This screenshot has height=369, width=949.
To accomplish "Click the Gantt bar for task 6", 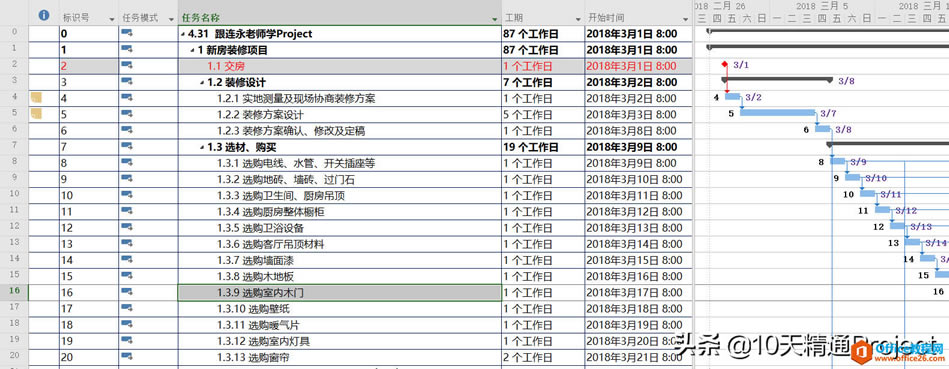I will [x=823, y=128].
